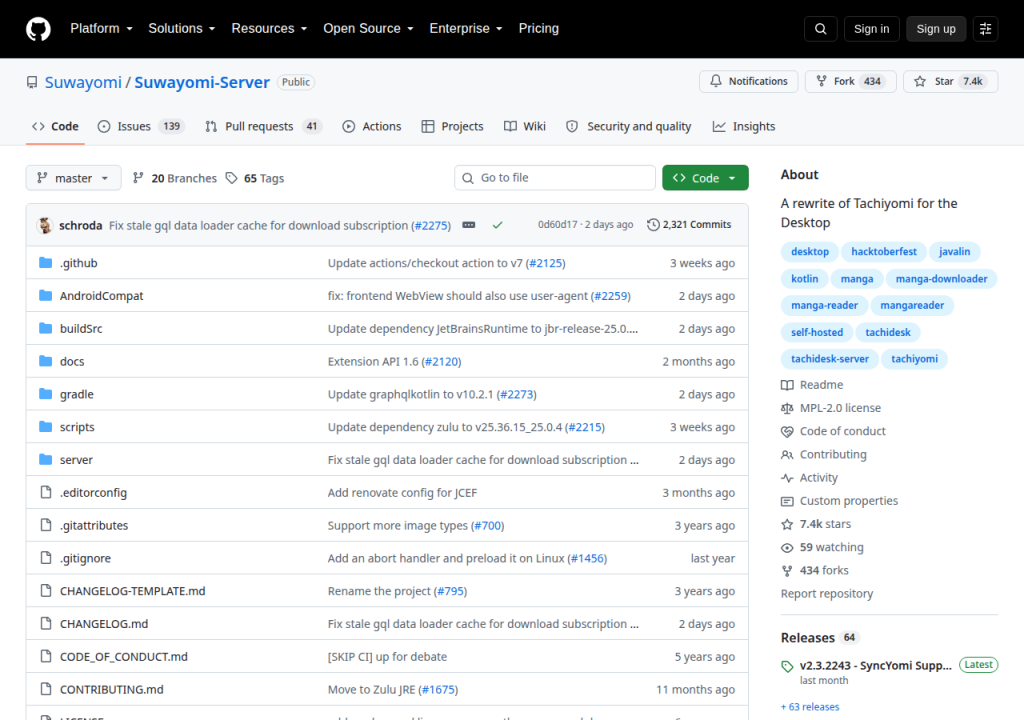This screenshot has width=1024, height=720.
Task: Click Report repository link
Action: (827, 593)
